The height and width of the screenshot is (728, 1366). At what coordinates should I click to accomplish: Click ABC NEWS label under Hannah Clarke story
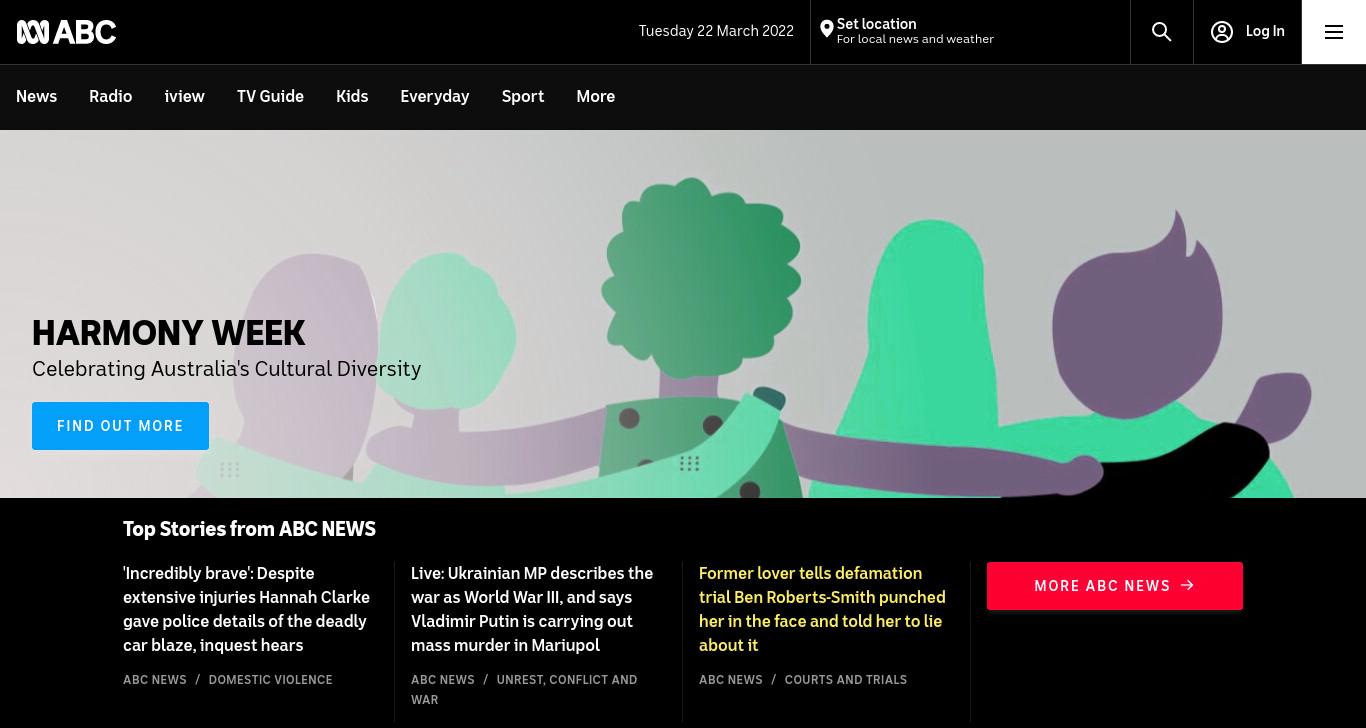(155, 680)
